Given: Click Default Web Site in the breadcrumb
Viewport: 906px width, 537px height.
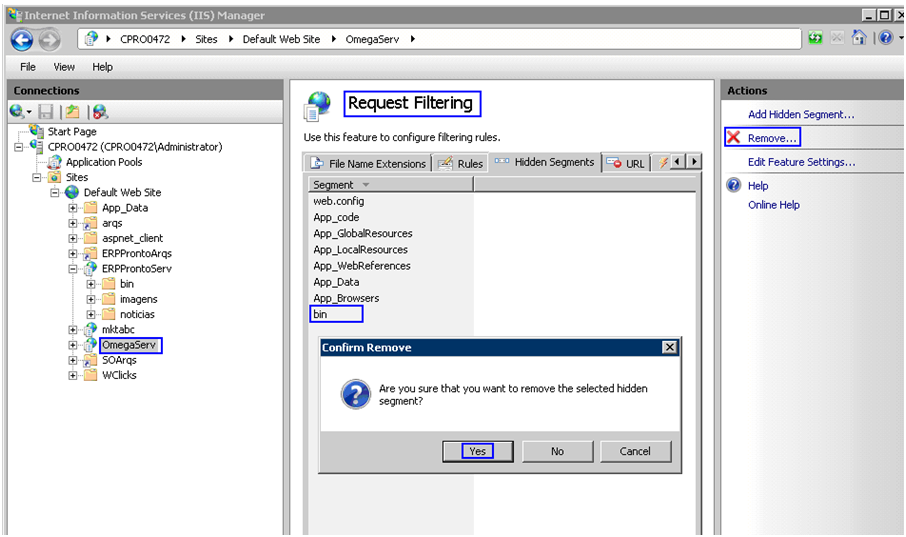Looking at the screenshot, I should pos(281,39).
